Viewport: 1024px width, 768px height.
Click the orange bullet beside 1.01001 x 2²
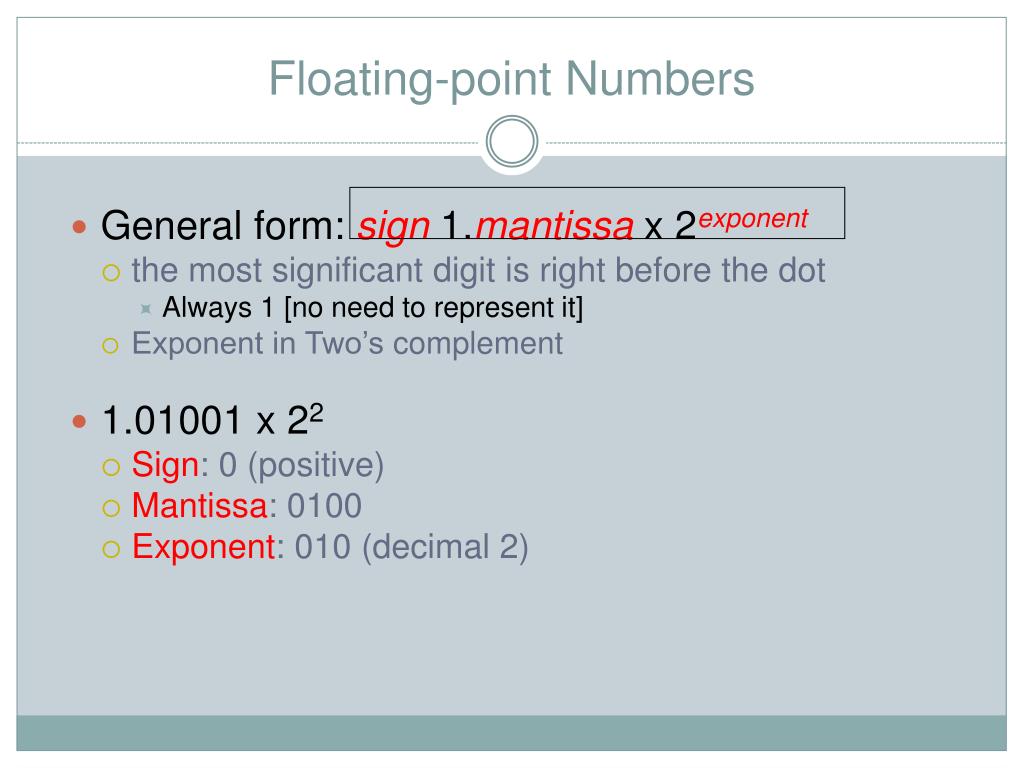tap(80, 421)
